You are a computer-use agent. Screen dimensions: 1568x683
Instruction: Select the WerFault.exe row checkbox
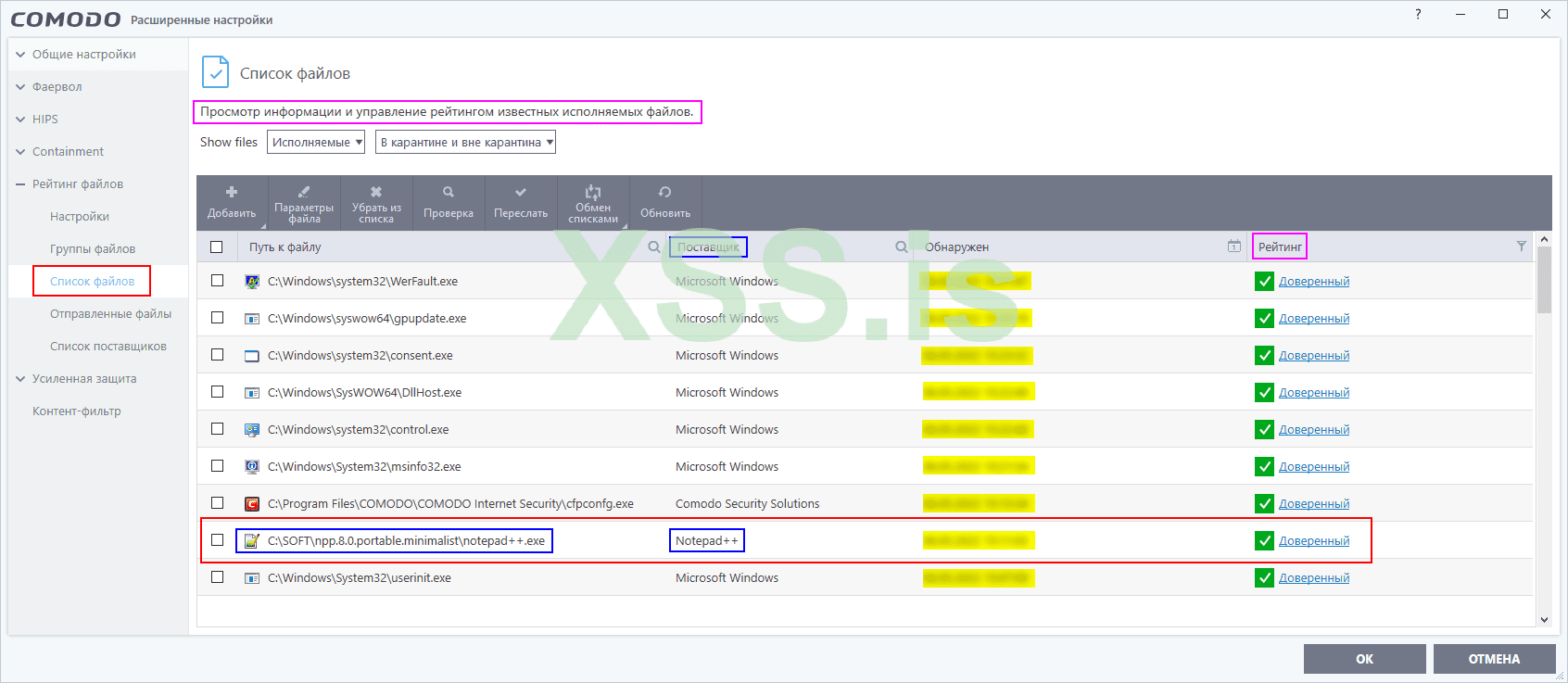(218, 281)
